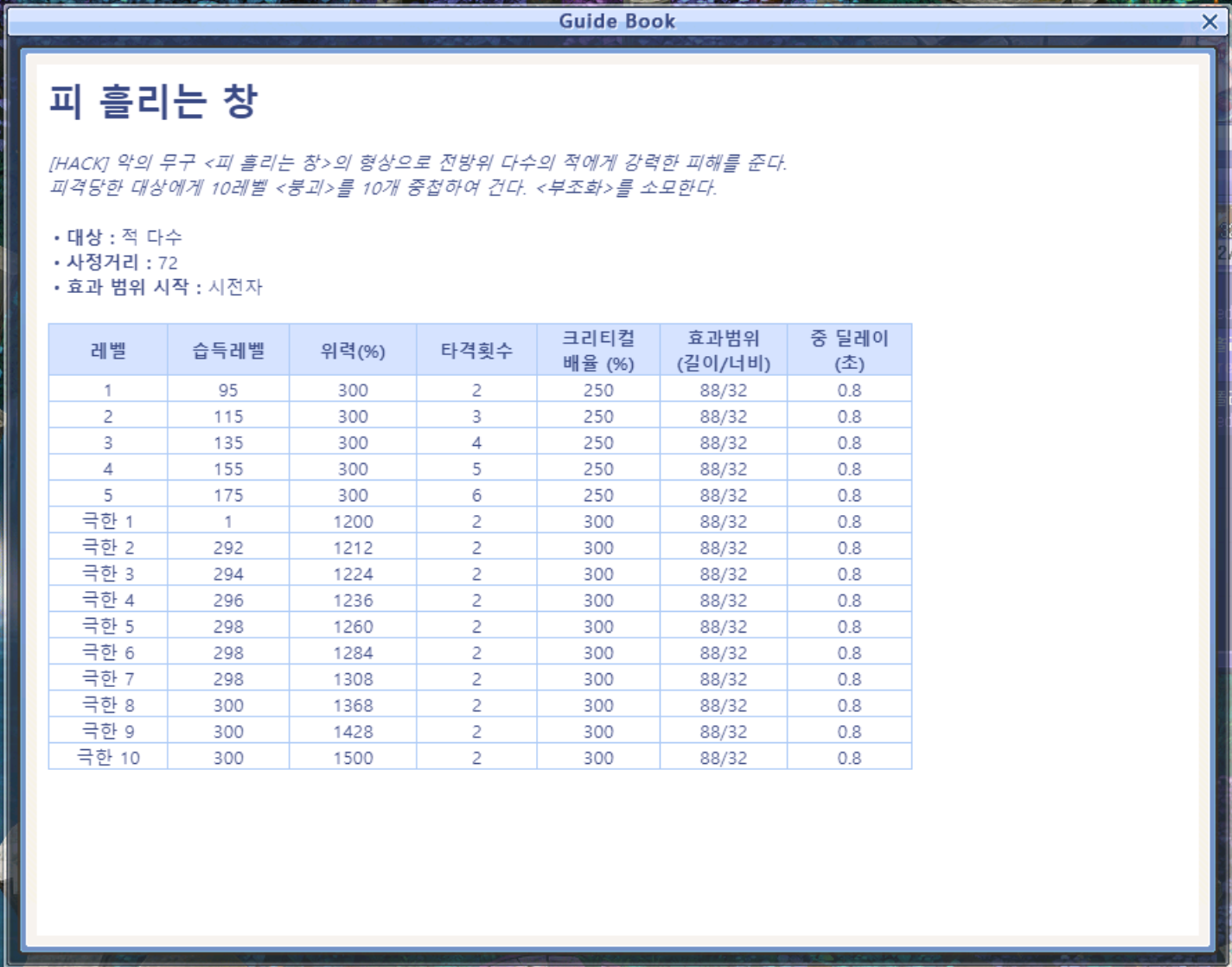Screen dimensions: 1232x967
Task: Select the 위력 value 1428
Action: pyautogui.click(x=353, y=732)
